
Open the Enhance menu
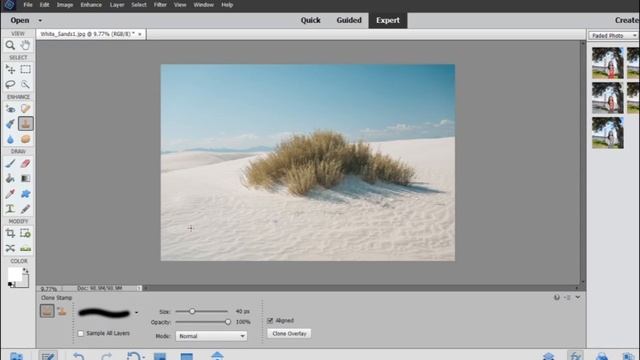pyautogui.click(x=91, y=5)
